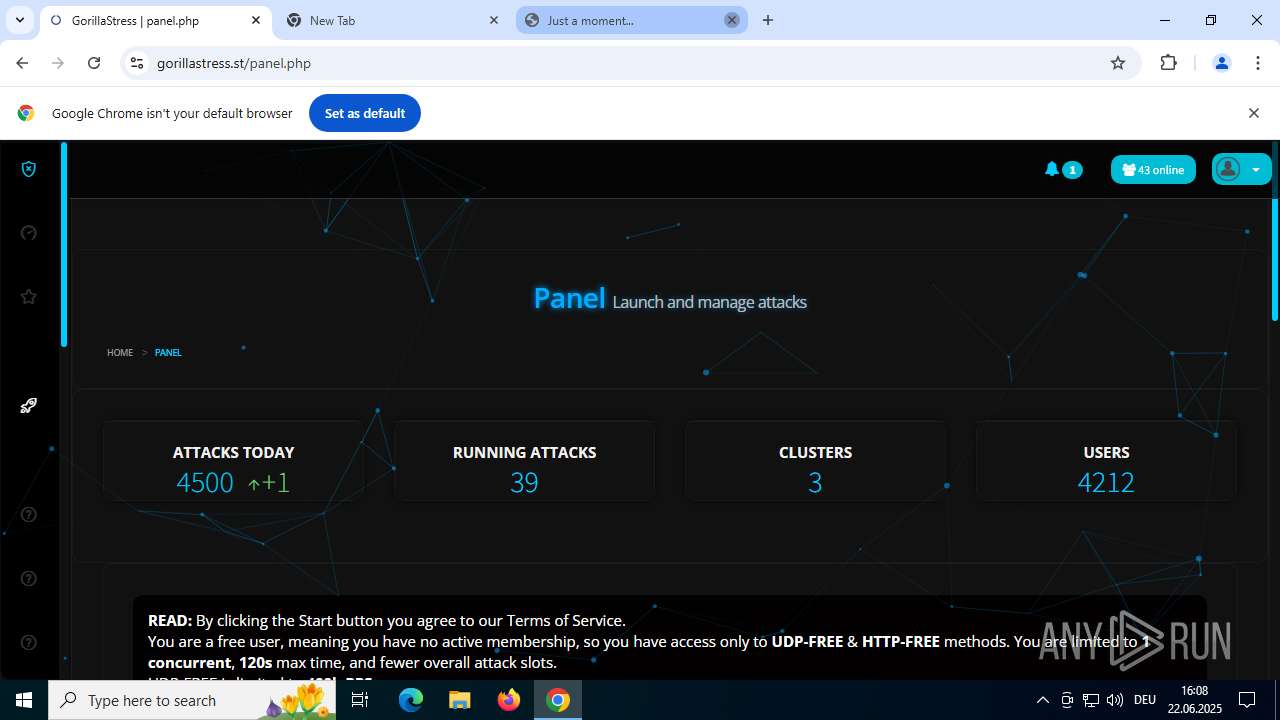Open the Chrome profile icon

point(1221,63)
